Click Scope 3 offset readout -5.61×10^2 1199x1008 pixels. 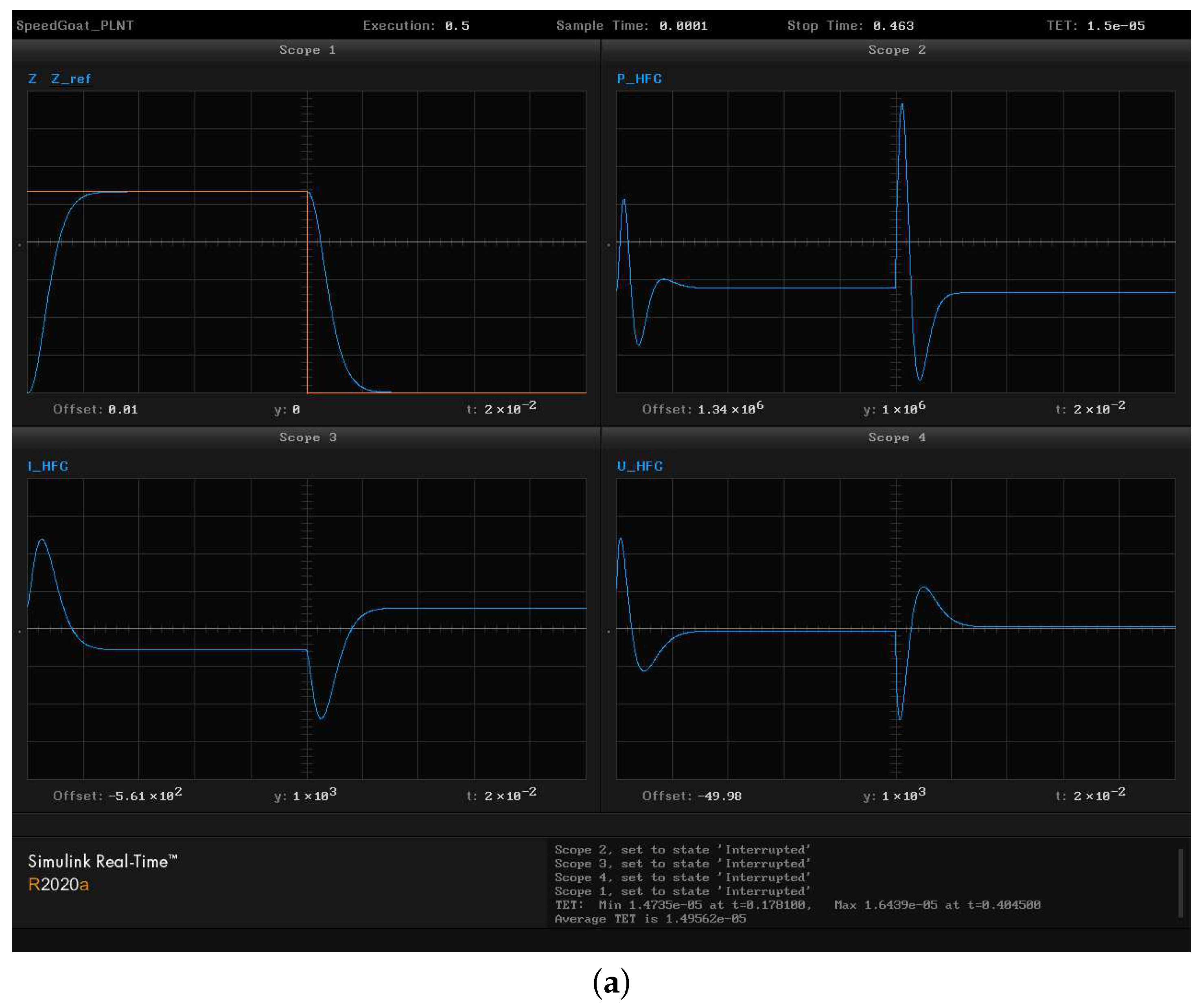pyautogui.click(x=145, y=796)
